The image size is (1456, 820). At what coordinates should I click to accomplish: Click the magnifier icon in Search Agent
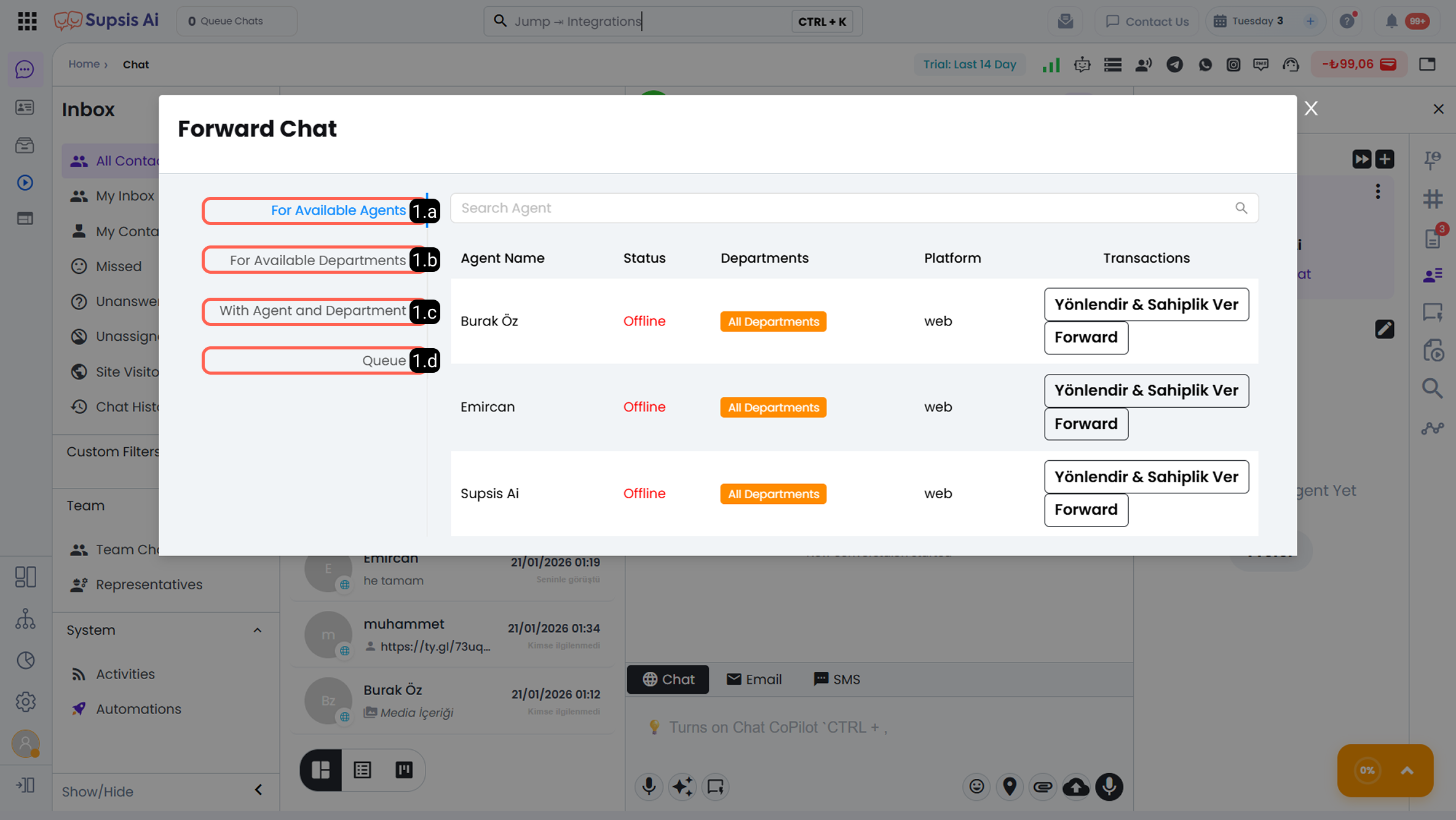click(x=1241, y=208)
